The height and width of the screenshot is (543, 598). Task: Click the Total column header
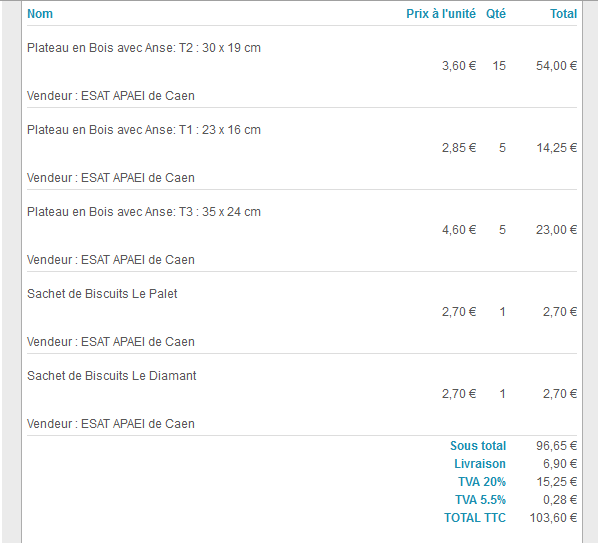(x=563, y=14)
